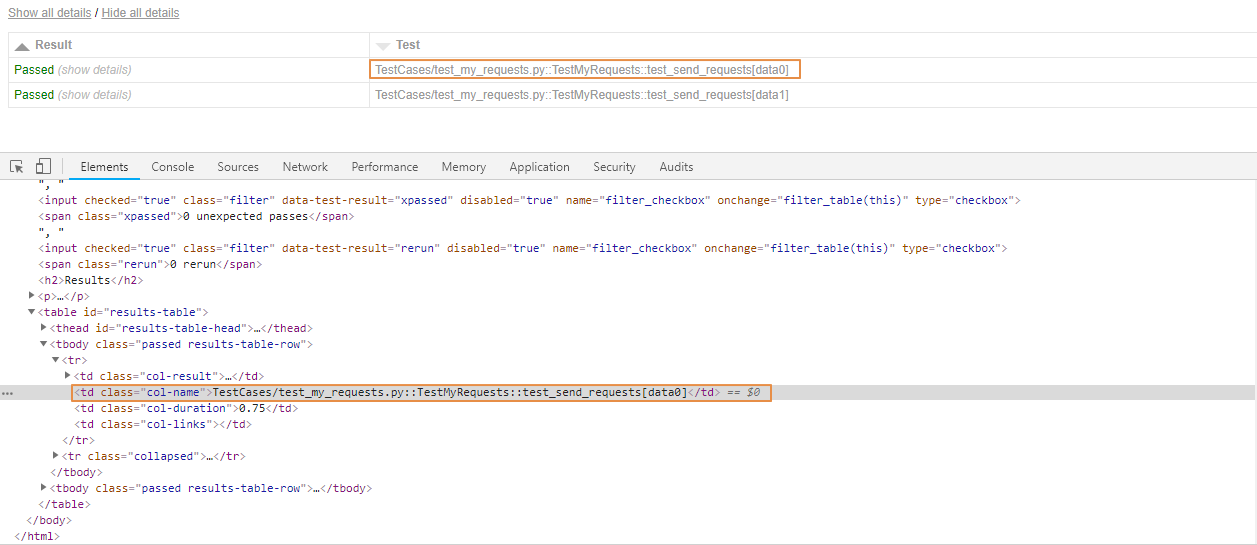Viewport: 1257px width, 545px height.
Task: Click the Test column sort arrow
Action: 383,46
